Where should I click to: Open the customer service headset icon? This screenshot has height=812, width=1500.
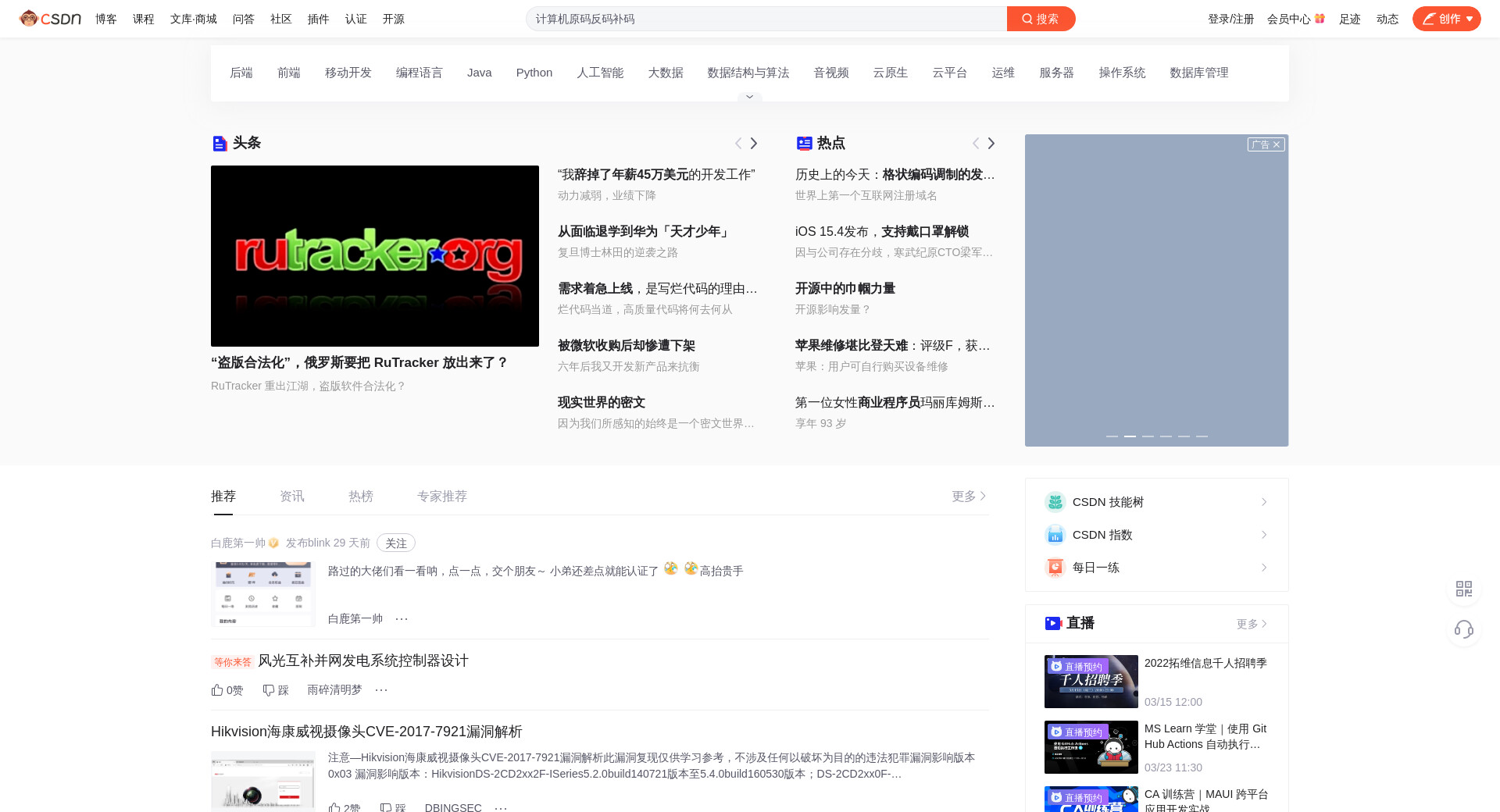[x=1463, y=629]
